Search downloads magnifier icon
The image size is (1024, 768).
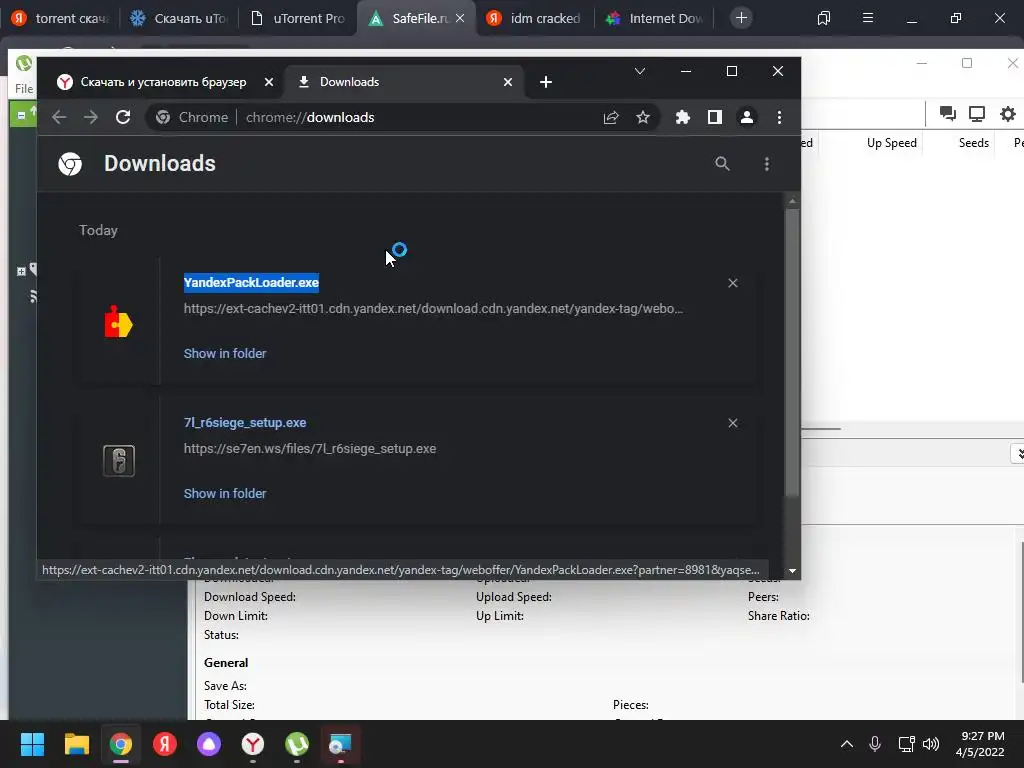click(722, 163)
